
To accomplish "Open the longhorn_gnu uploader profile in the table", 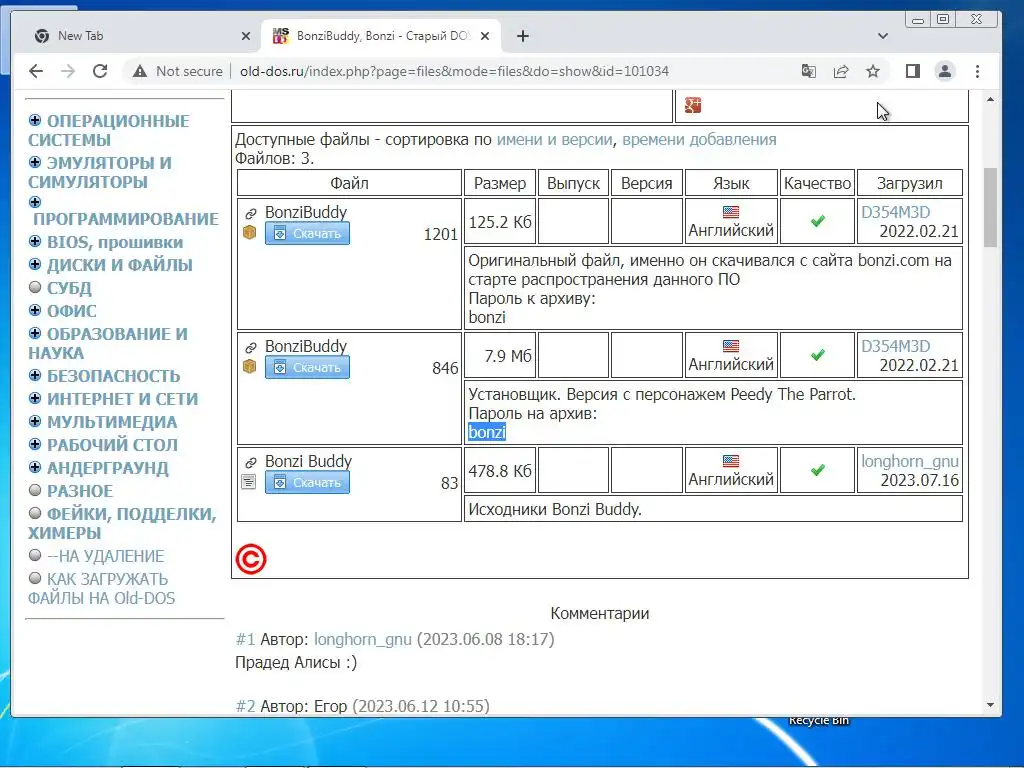I will (x=910, y=461).
